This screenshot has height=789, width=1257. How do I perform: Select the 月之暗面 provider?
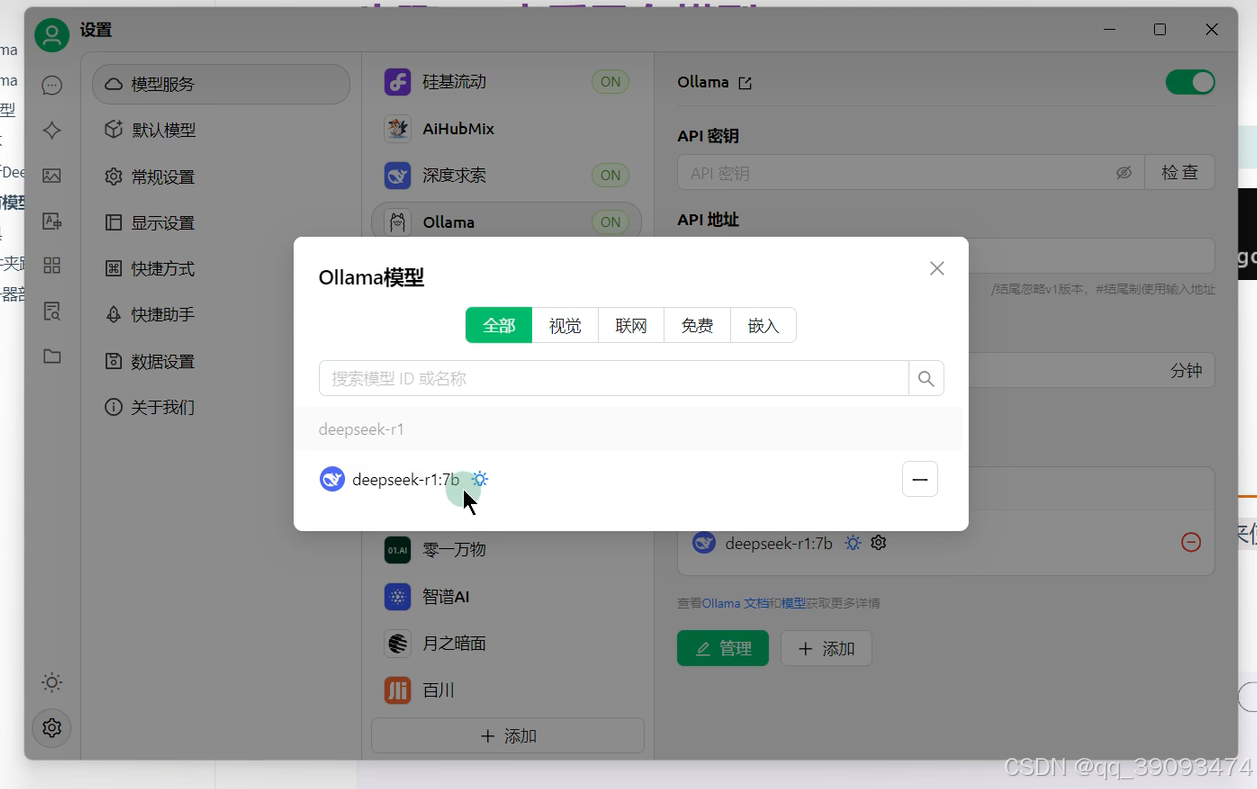507,643
